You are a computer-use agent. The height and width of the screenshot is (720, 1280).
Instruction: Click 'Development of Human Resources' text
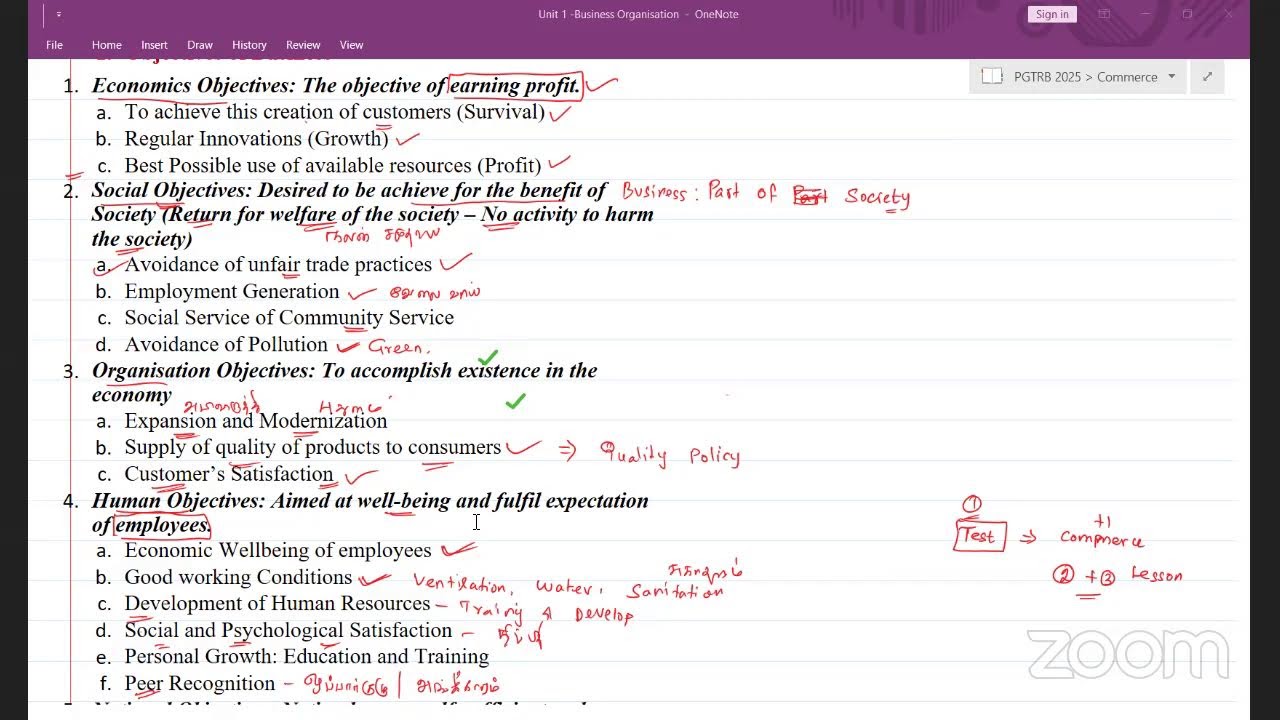click(277, 604)
